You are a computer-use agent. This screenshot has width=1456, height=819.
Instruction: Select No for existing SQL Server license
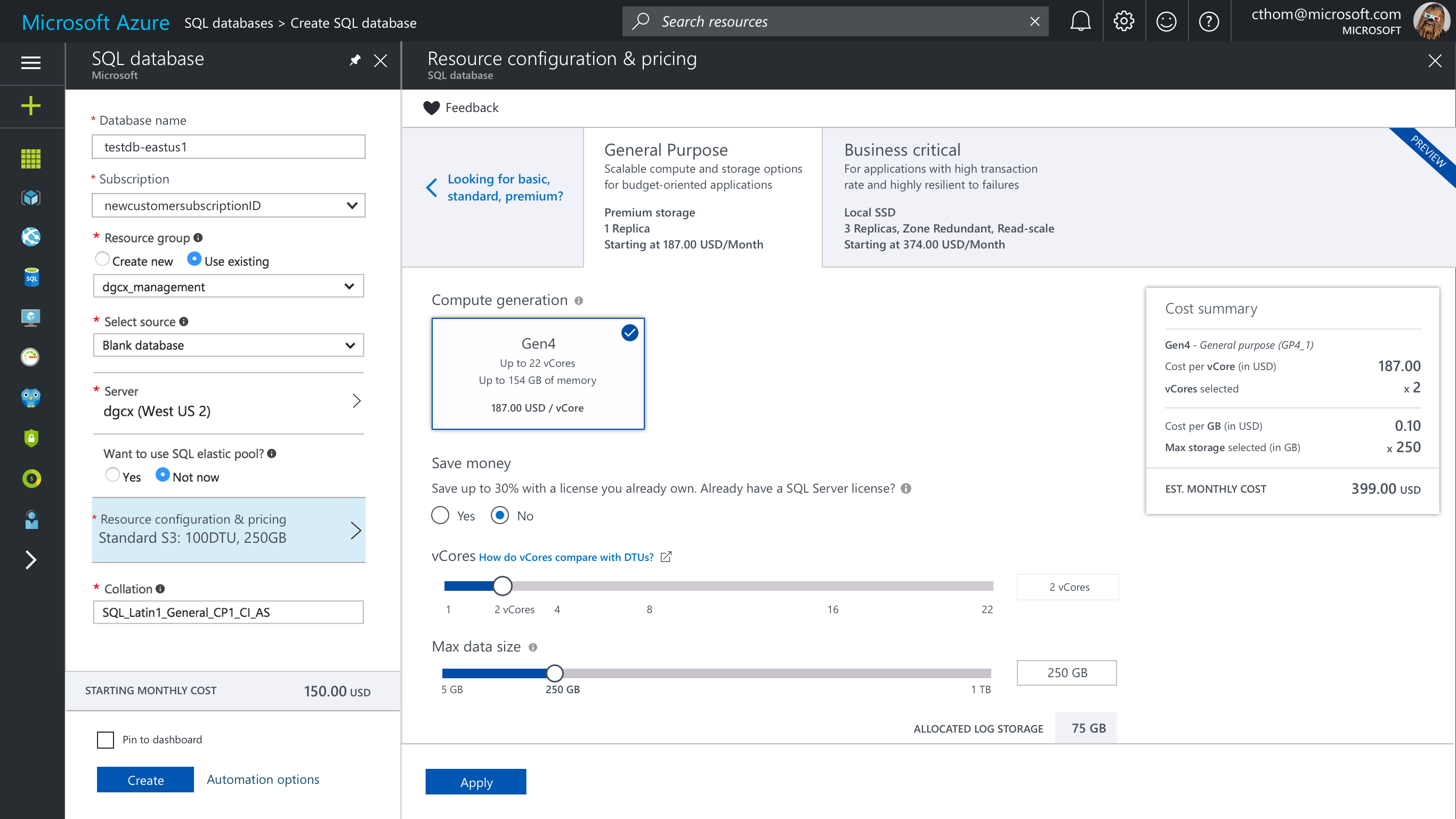500,515
